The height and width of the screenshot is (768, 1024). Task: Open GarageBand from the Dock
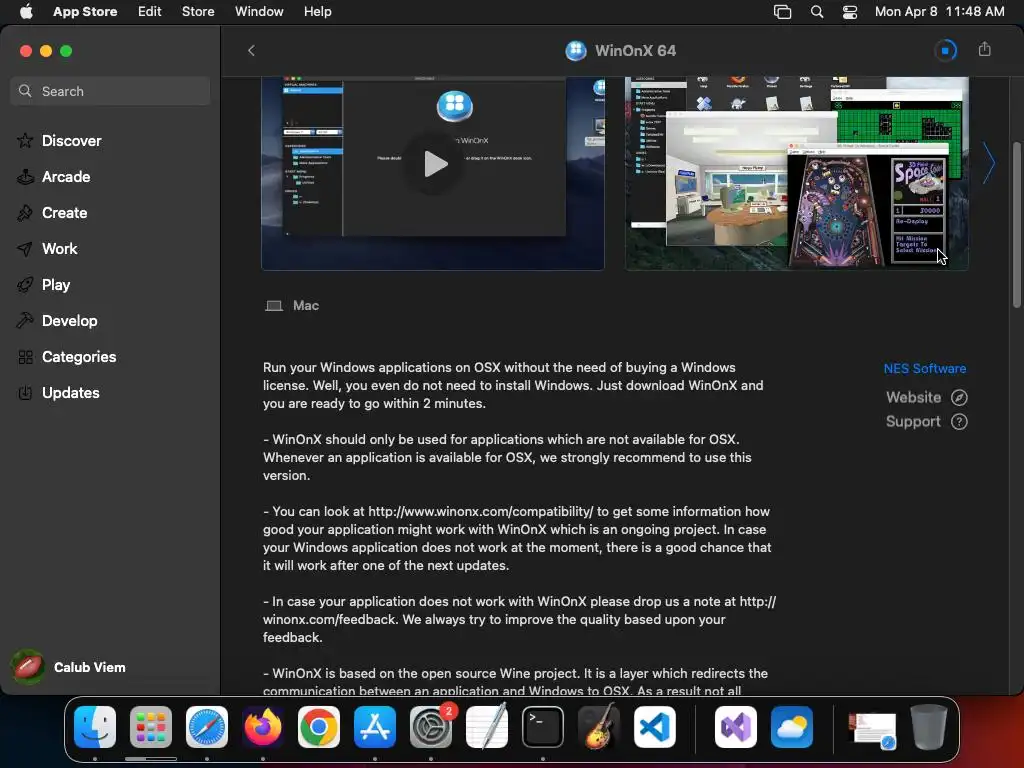click(x=599, y=726)
